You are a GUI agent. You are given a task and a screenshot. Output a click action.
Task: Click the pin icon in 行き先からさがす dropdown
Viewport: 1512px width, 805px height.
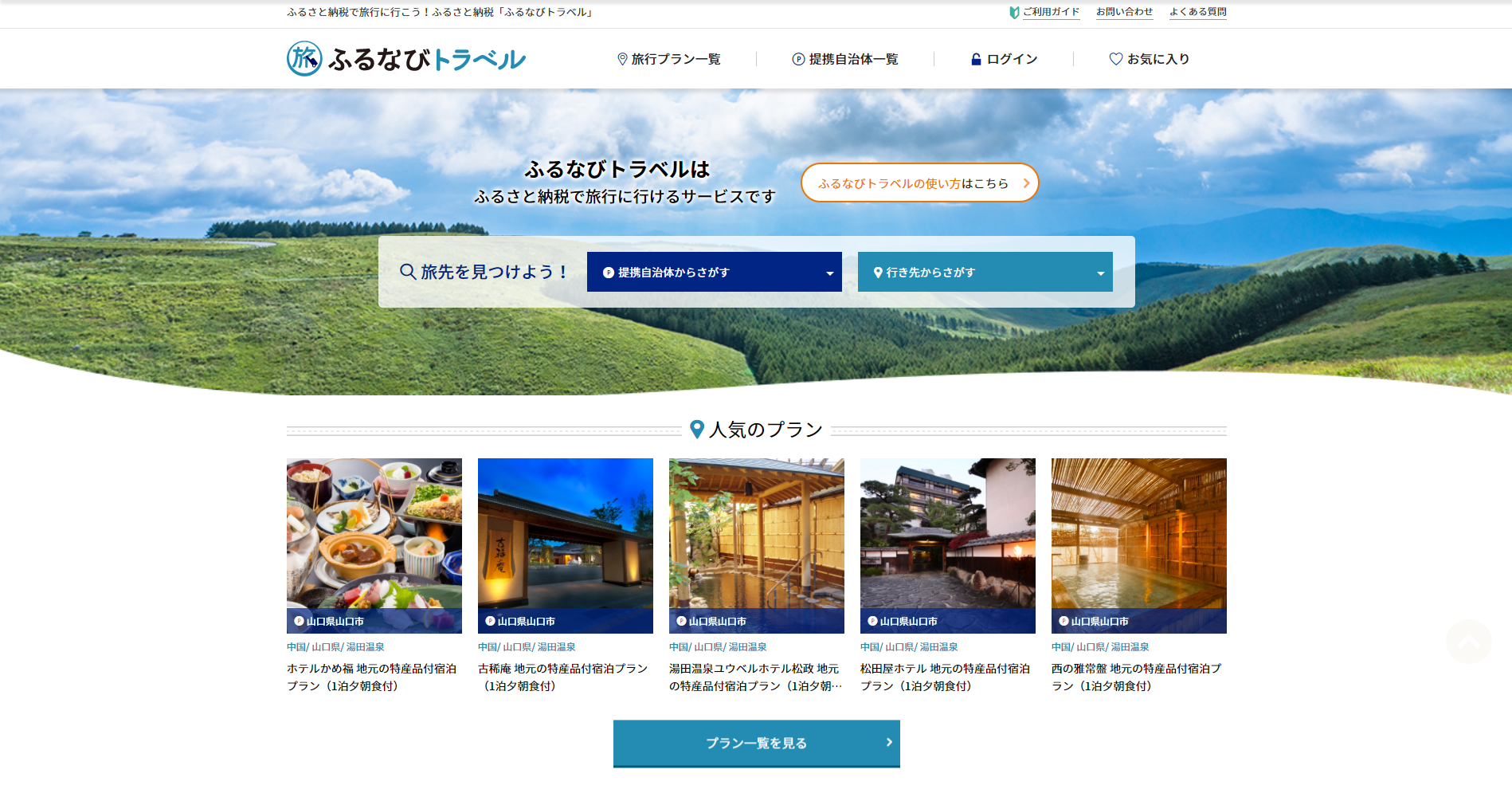pyautogui.click(x=878, y=273)
